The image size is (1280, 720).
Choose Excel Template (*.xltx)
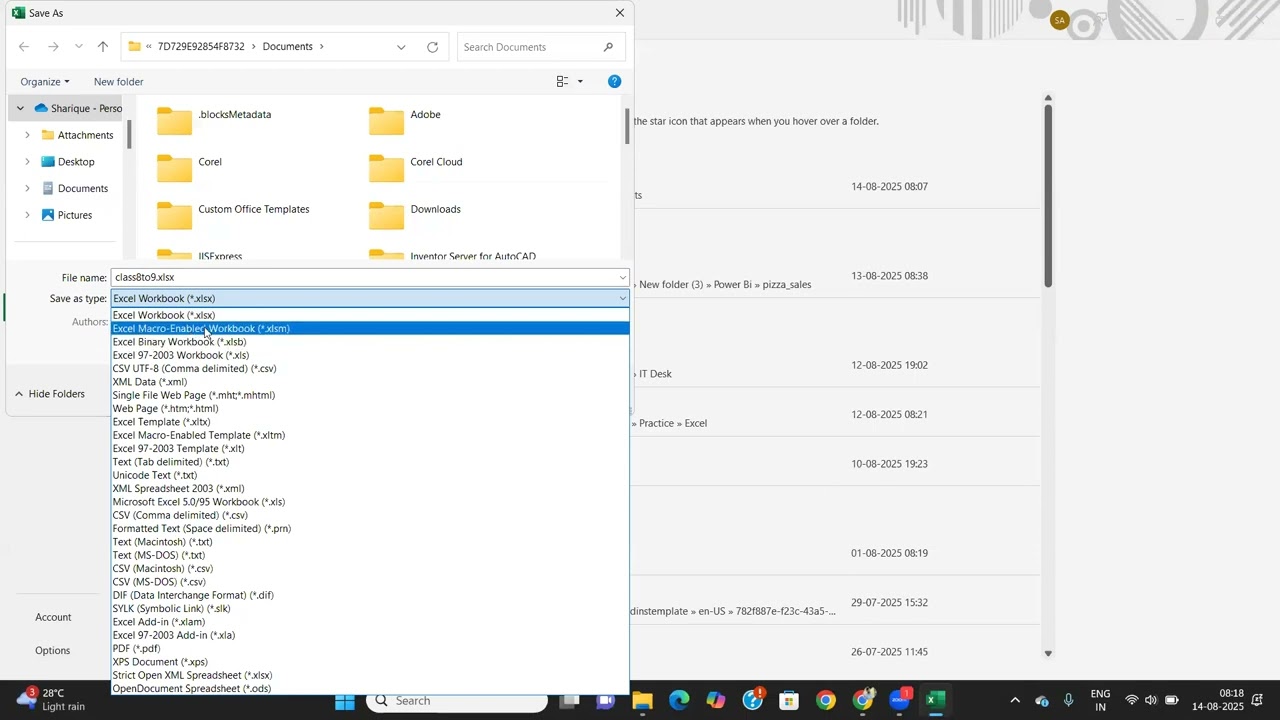tap(370, 422)
